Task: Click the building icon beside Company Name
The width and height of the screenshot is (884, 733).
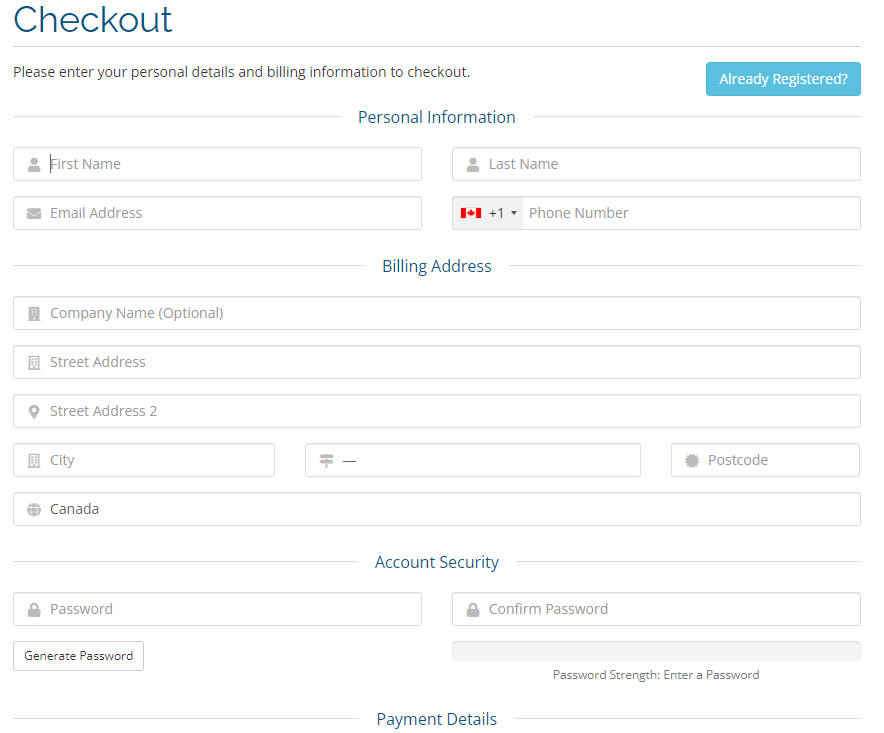Action: 34,314
